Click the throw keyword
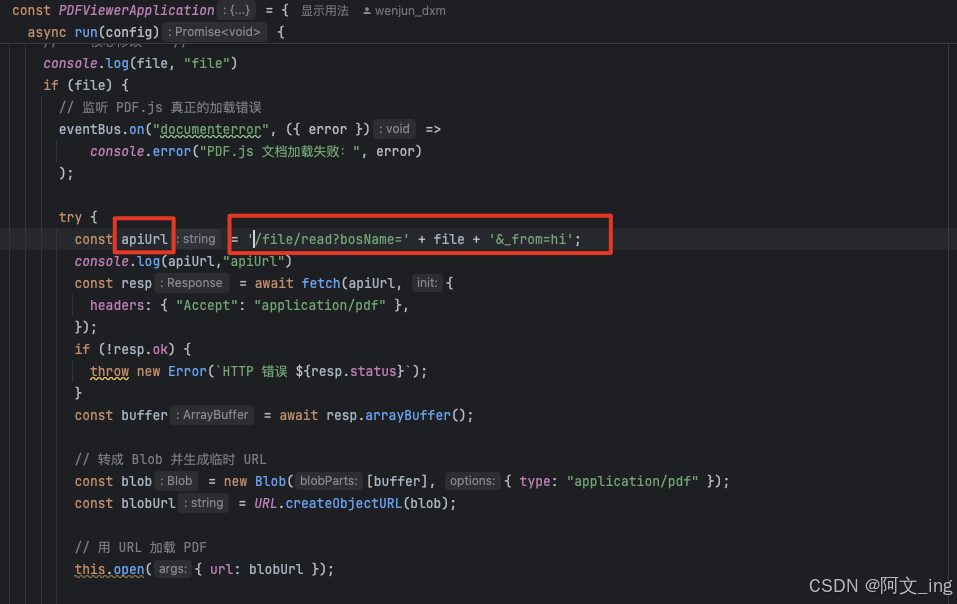 tap(109, 371)
